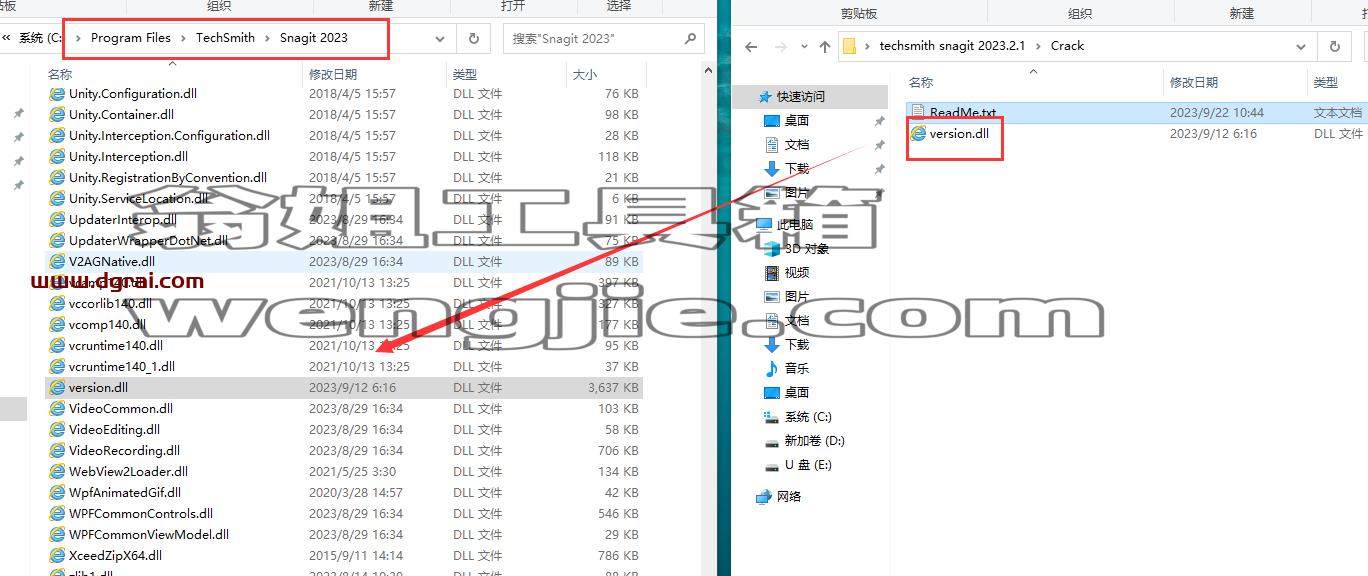Image resolution: width=1368 pixels, height=576 pixels.
Task: Sort by 修改日期 column header in left window
Action: click(333, 75)
